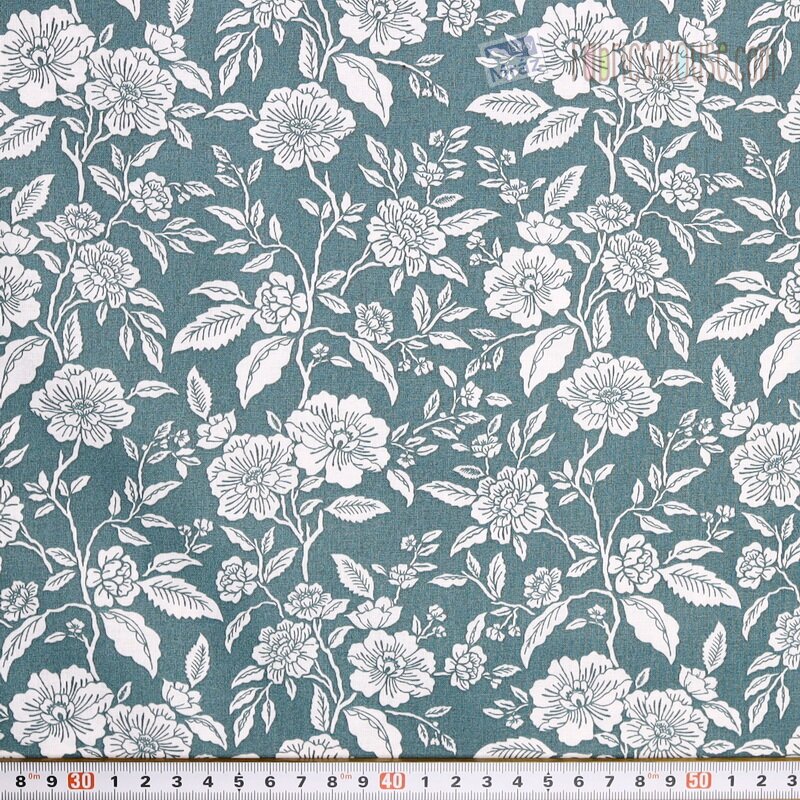The width and height of the screenshot is (800, 800).
Task: Click the red "40" mark on the ruler
Action: click(392, 781)
